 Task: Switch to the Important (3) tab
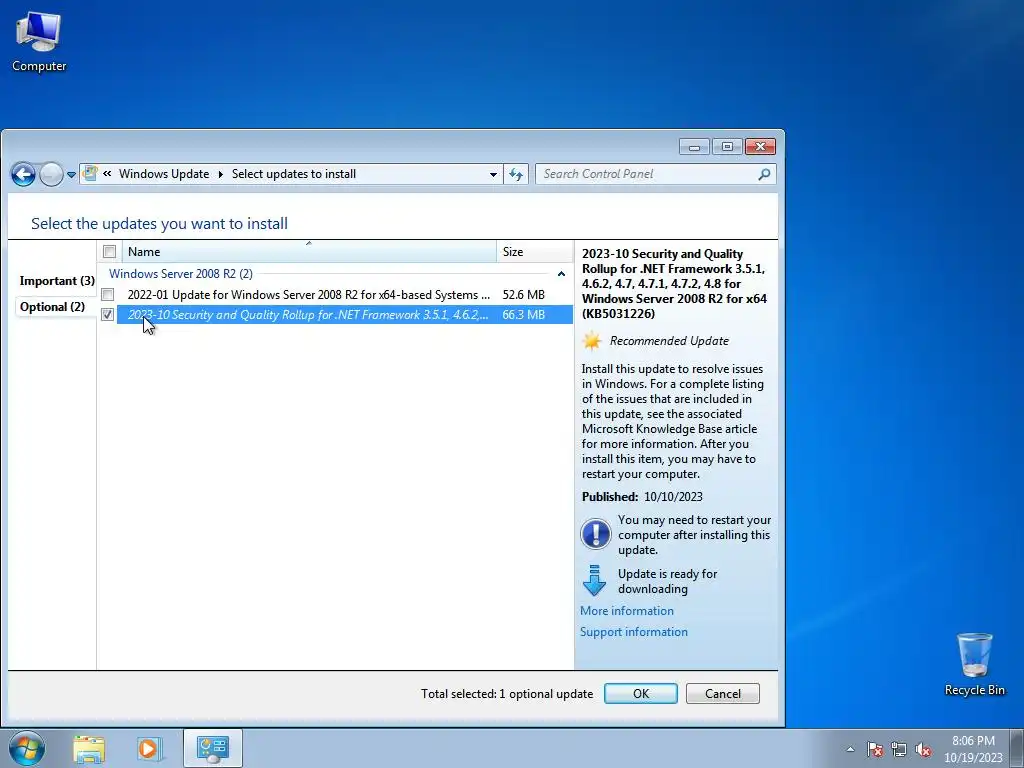57,281
